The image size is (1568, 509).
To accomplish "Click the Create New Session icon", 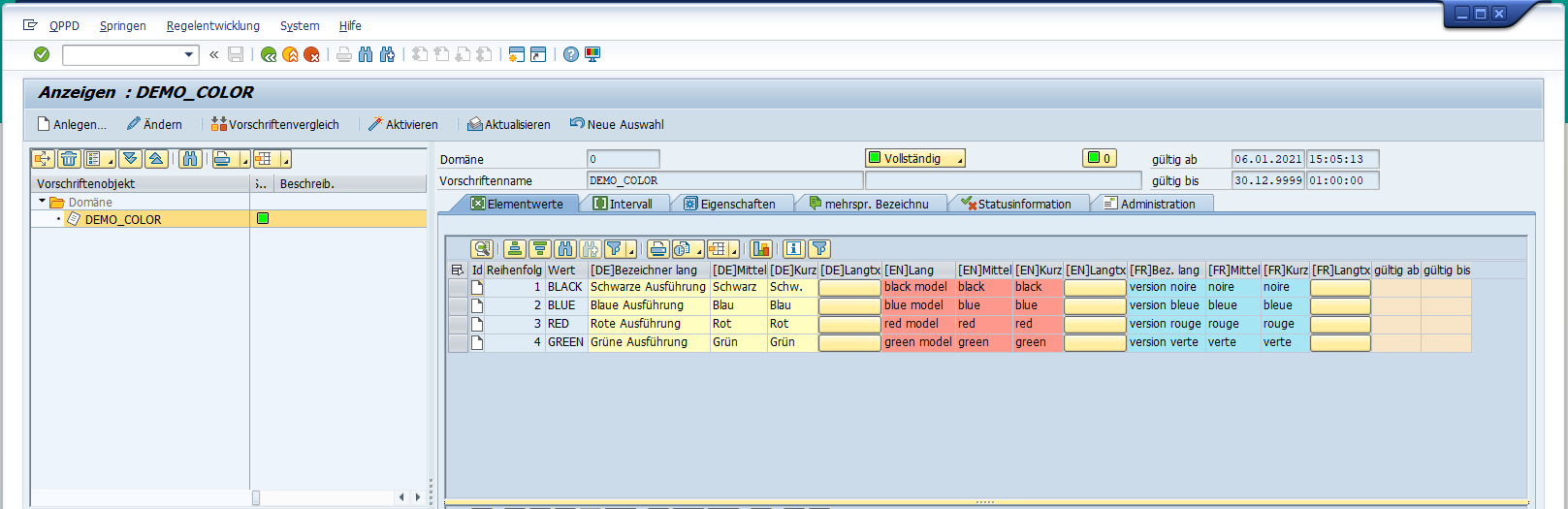I will pyautogui.click(x=517, y=54).
